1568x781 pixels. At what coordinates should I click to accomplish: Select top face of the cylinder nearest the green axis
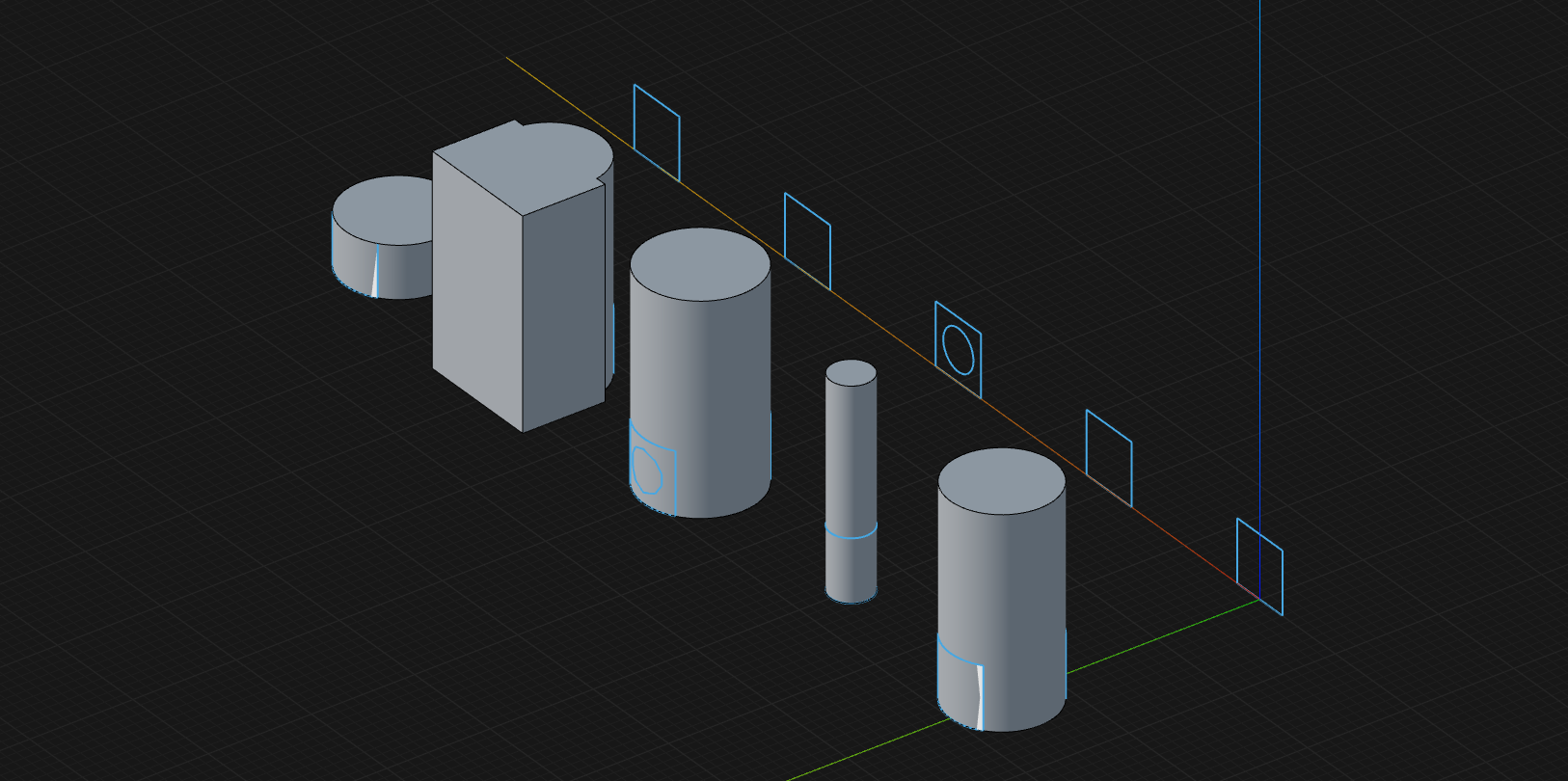(1002, 482)
